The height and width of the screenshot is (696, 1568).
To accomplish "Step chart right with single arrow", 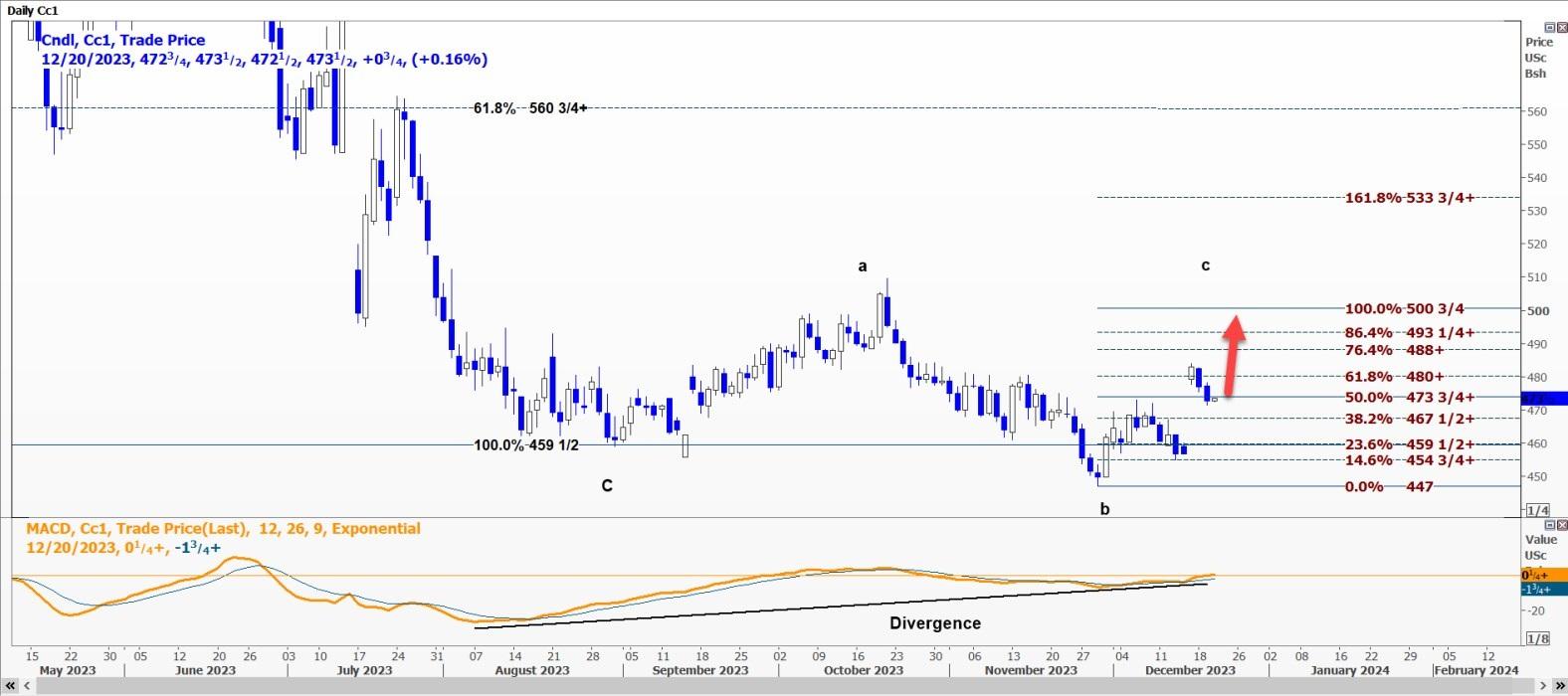I will [1543, 687].
